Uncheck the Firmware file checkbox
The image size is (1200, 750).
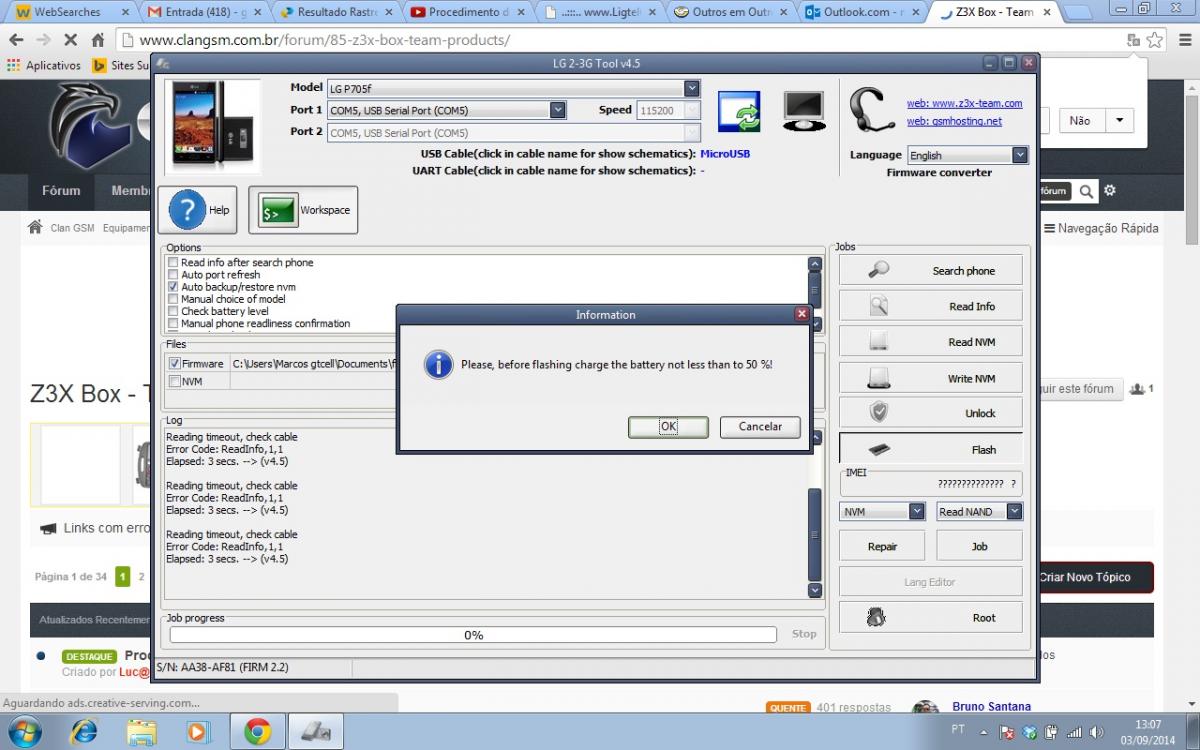175,364
